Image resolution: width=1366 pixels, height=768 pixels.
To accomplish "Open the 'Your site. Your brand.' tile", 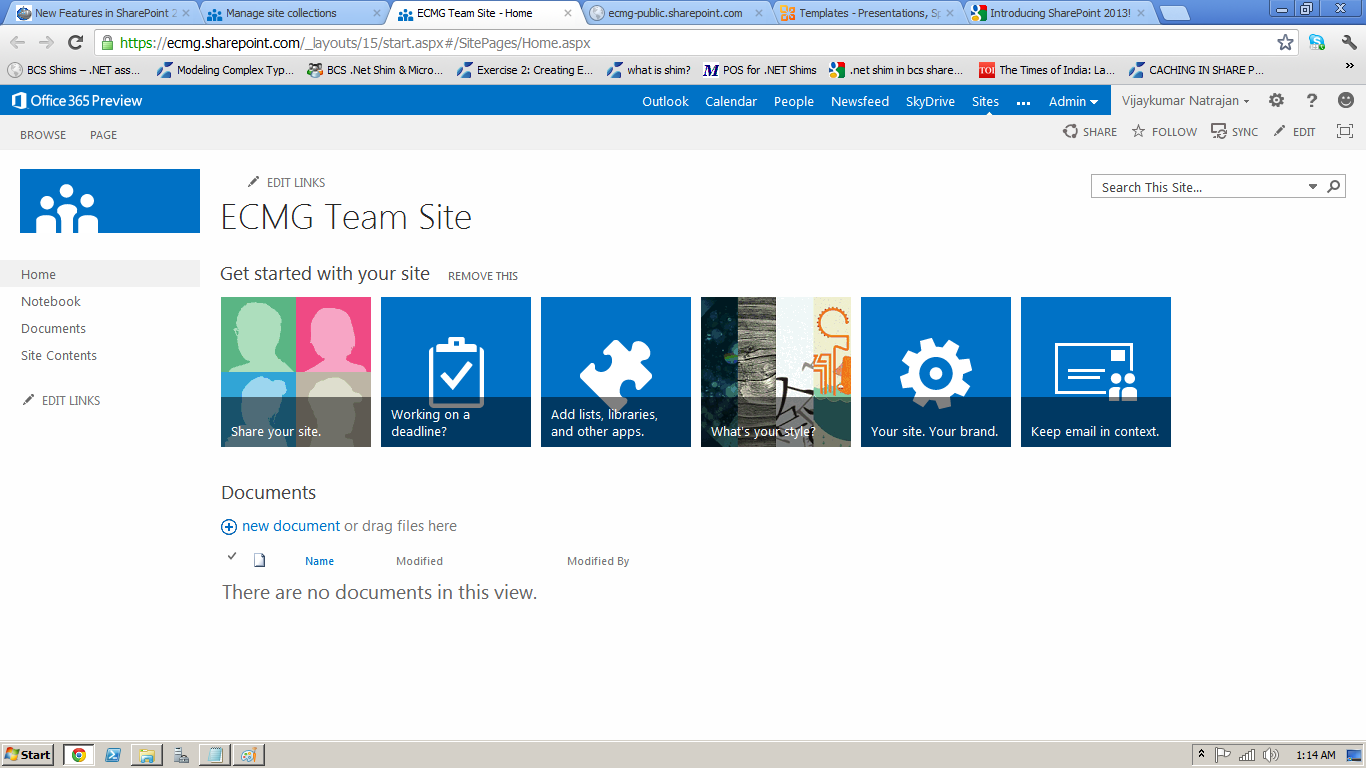I will [x=936, y=372].
